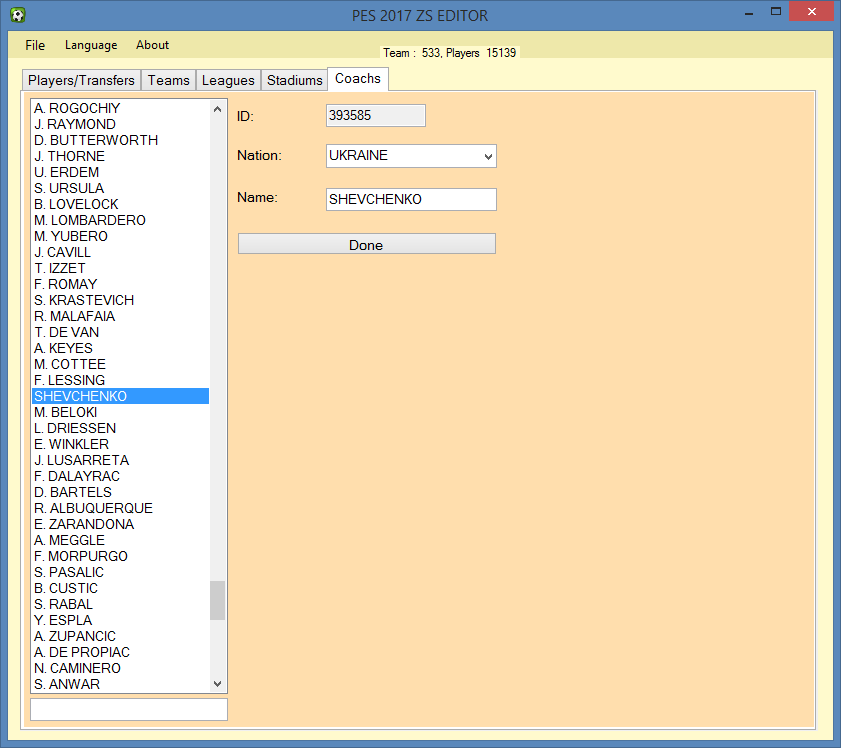Open the Language menu

91,45
